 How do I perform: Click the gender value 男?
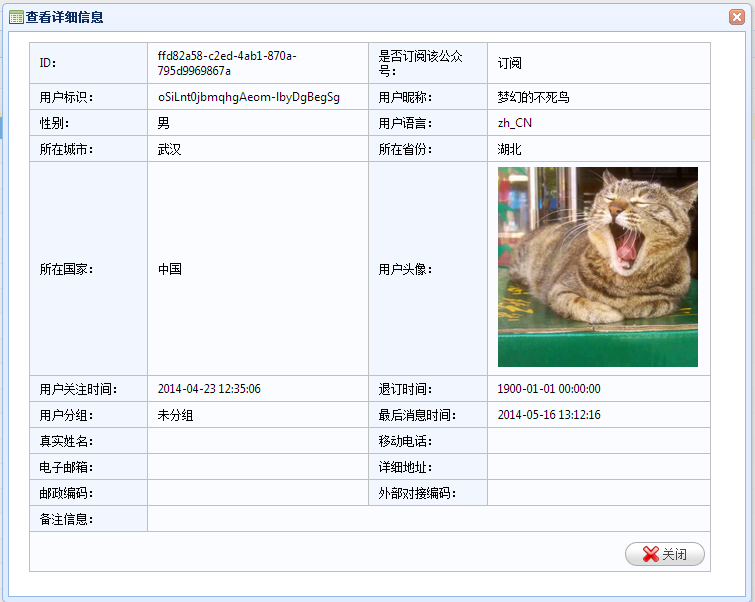(x=164, y=123)
